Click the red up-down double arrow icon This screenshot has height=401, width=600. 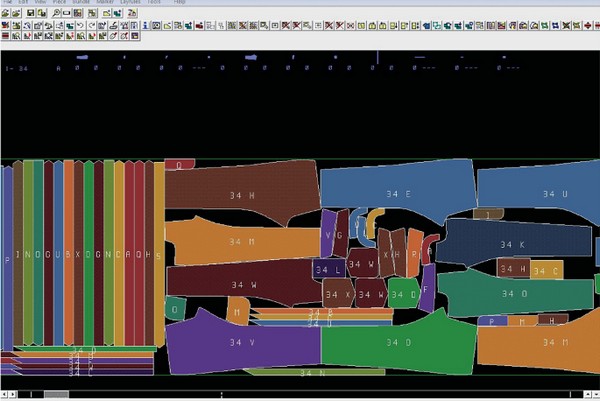coord(588,26)
